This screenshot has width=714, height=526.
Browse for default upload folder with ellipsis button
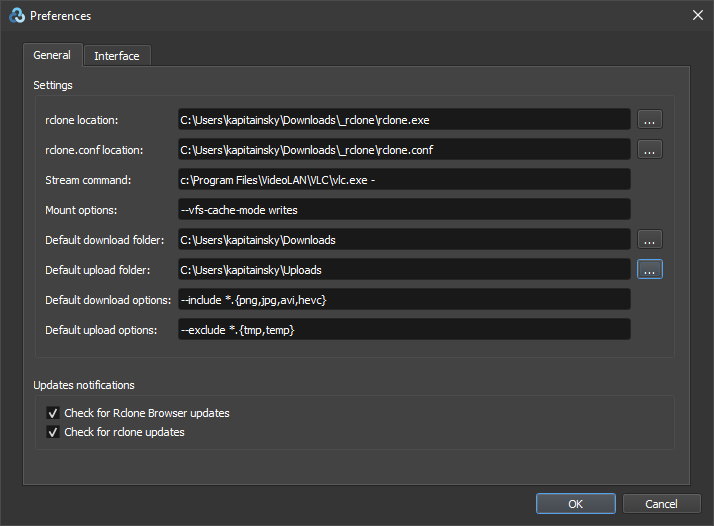649,270
